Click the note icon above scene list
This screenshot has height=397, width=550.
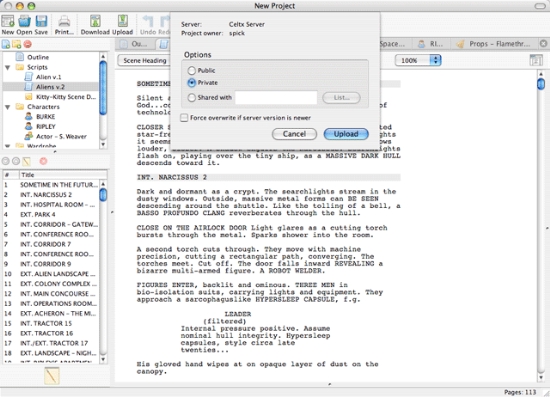tap(27, 161)
